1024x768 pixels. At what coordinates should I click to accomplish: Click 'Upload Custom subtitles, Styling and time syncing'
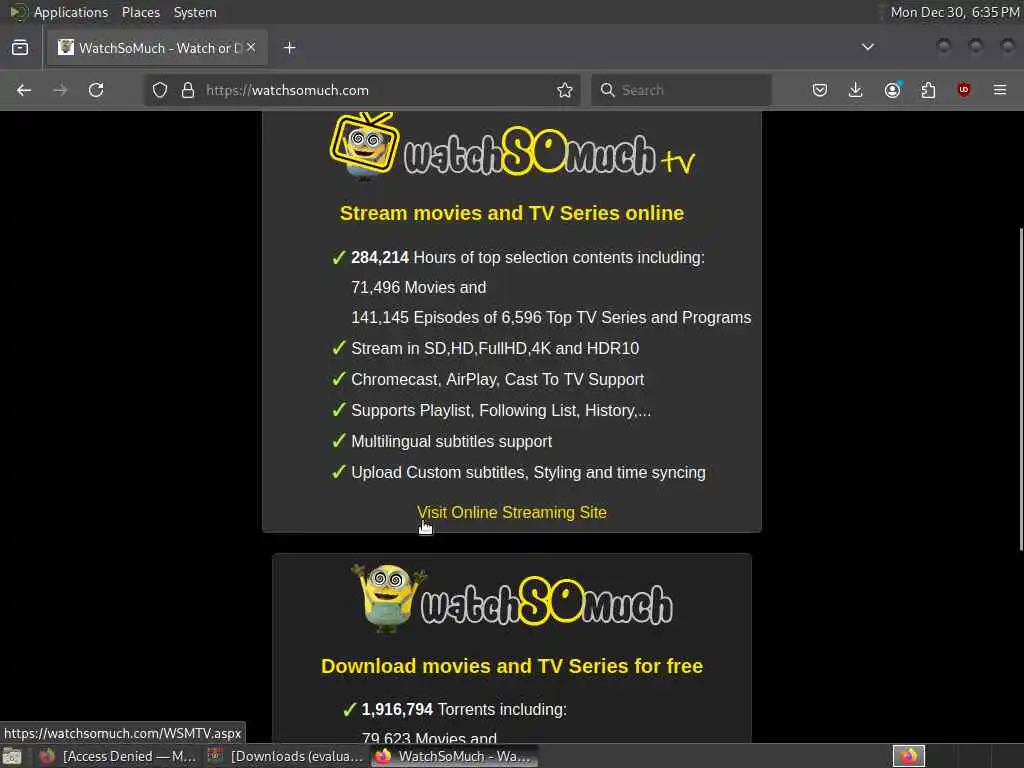[528, 472]
